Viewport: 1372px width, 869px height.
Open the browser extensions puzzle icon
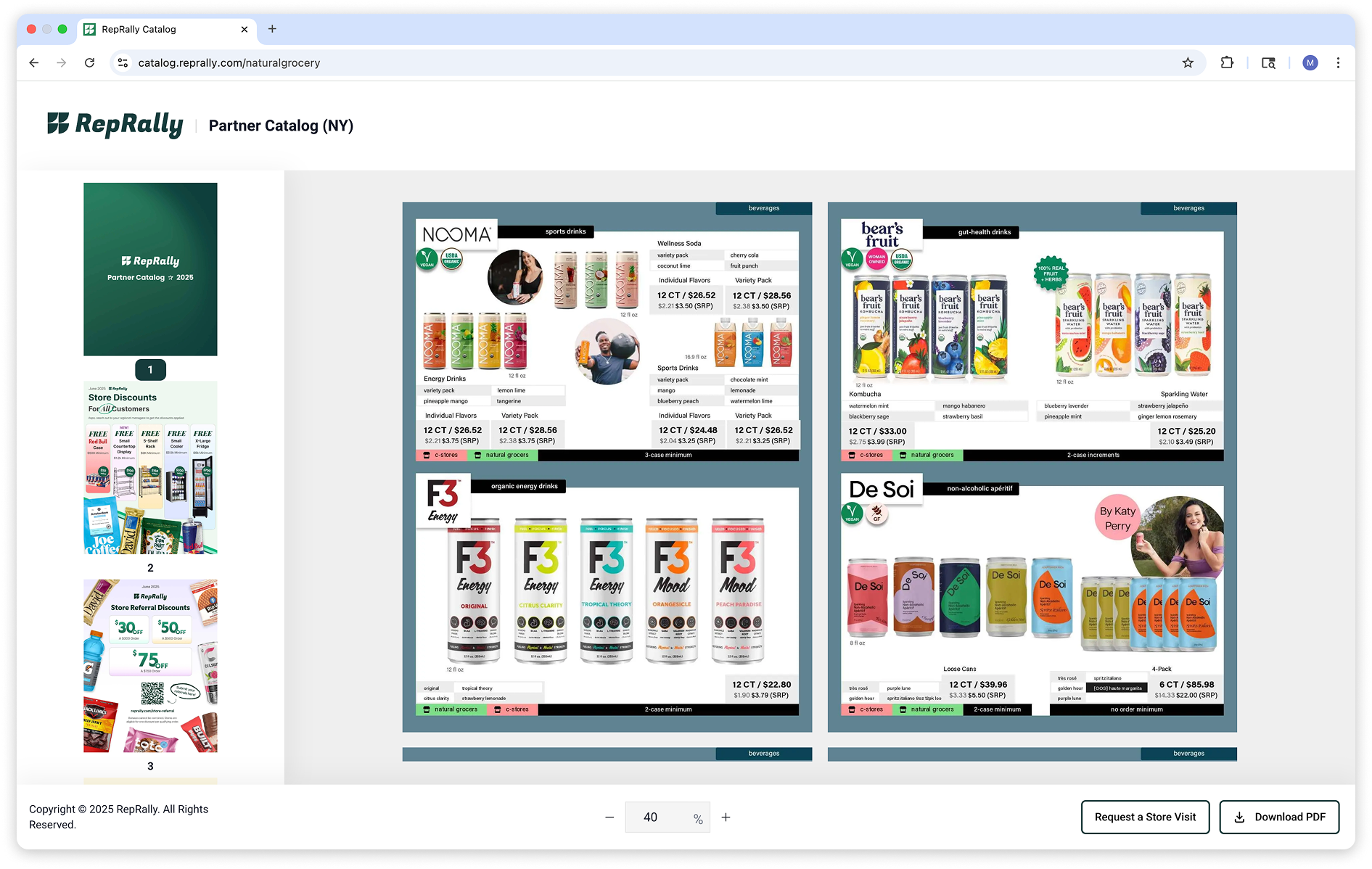(1227, 63)
